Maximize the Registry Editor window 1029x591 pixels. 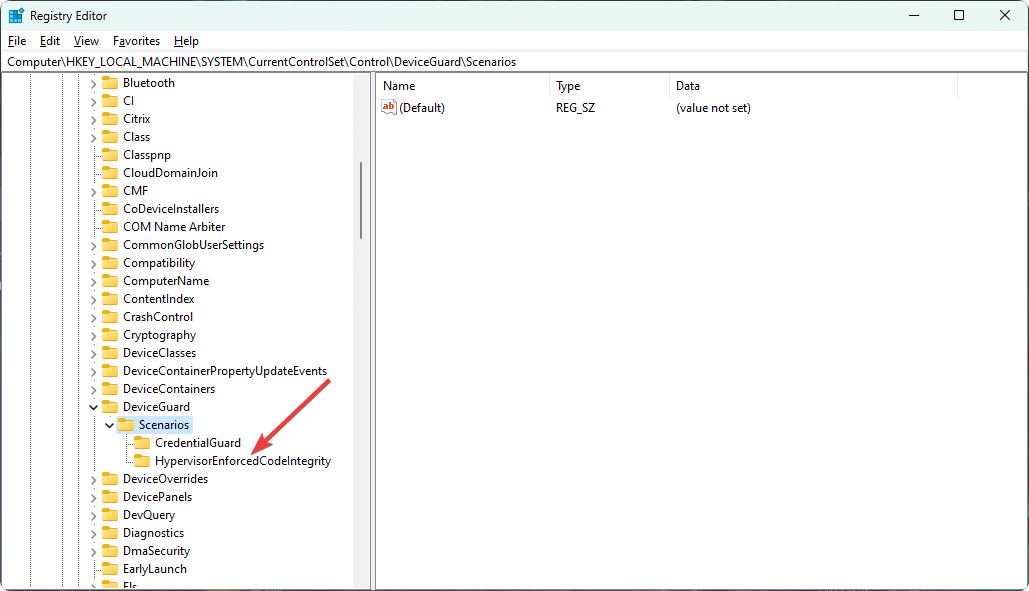point(959,15)
